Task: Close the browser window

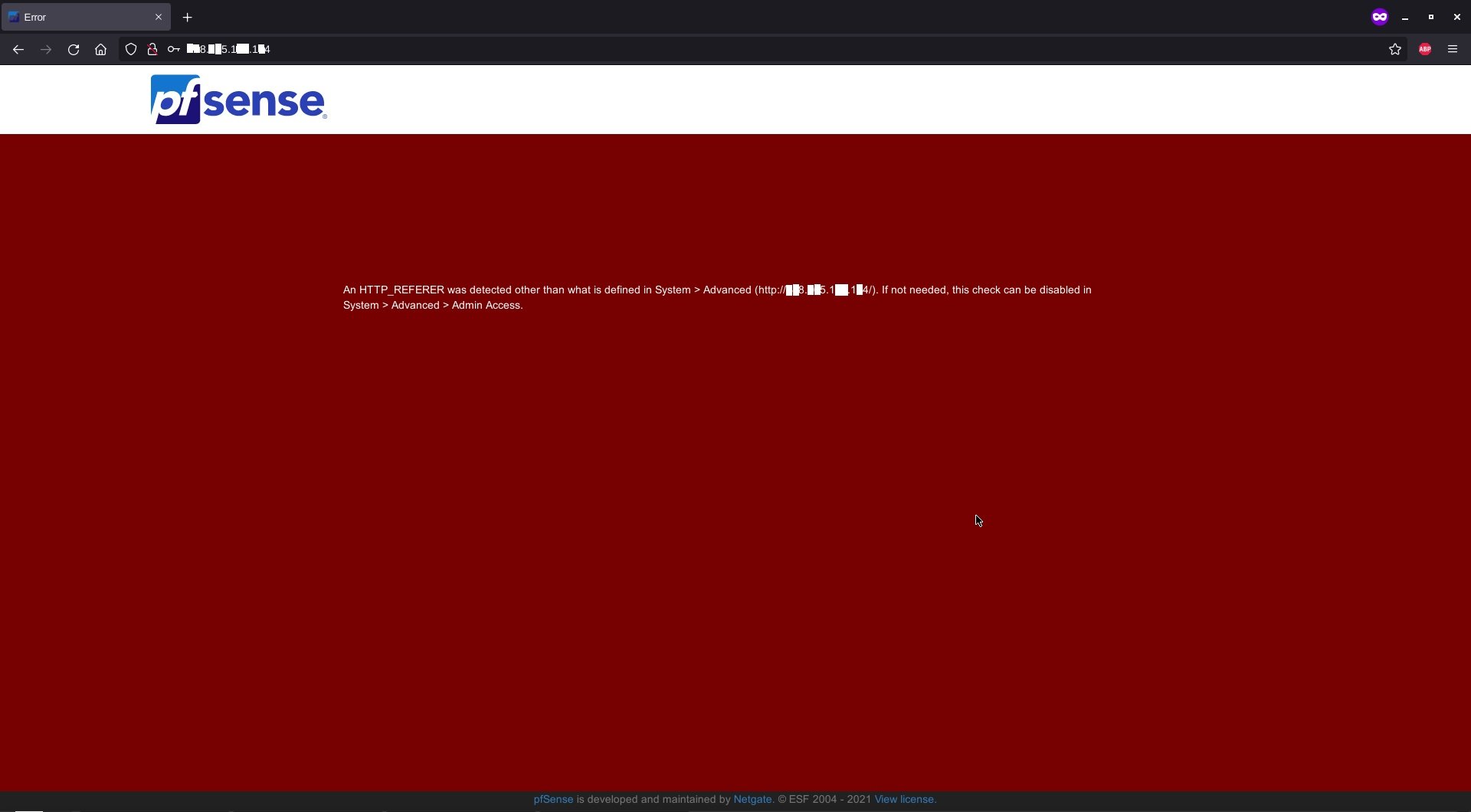Action: tap(1457, 17)
